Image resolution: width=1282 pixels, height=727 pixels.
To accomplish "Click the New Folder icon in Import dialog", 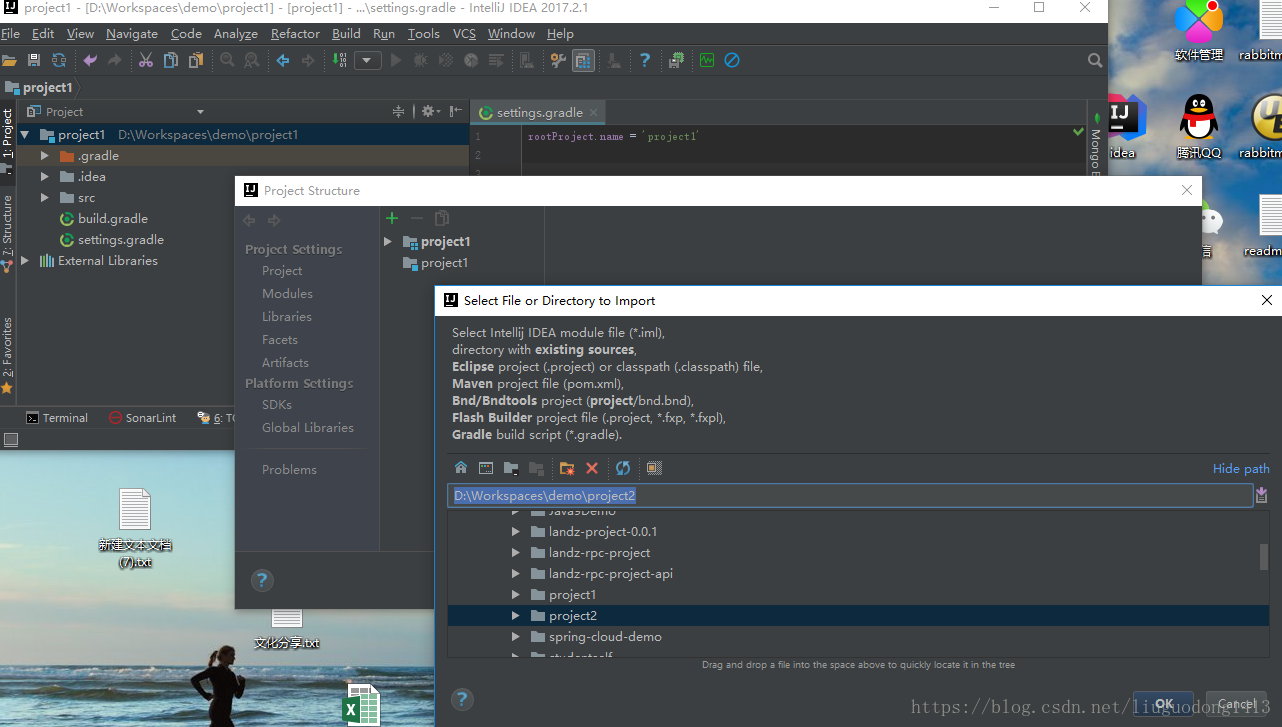I will (x=567, y=468).
